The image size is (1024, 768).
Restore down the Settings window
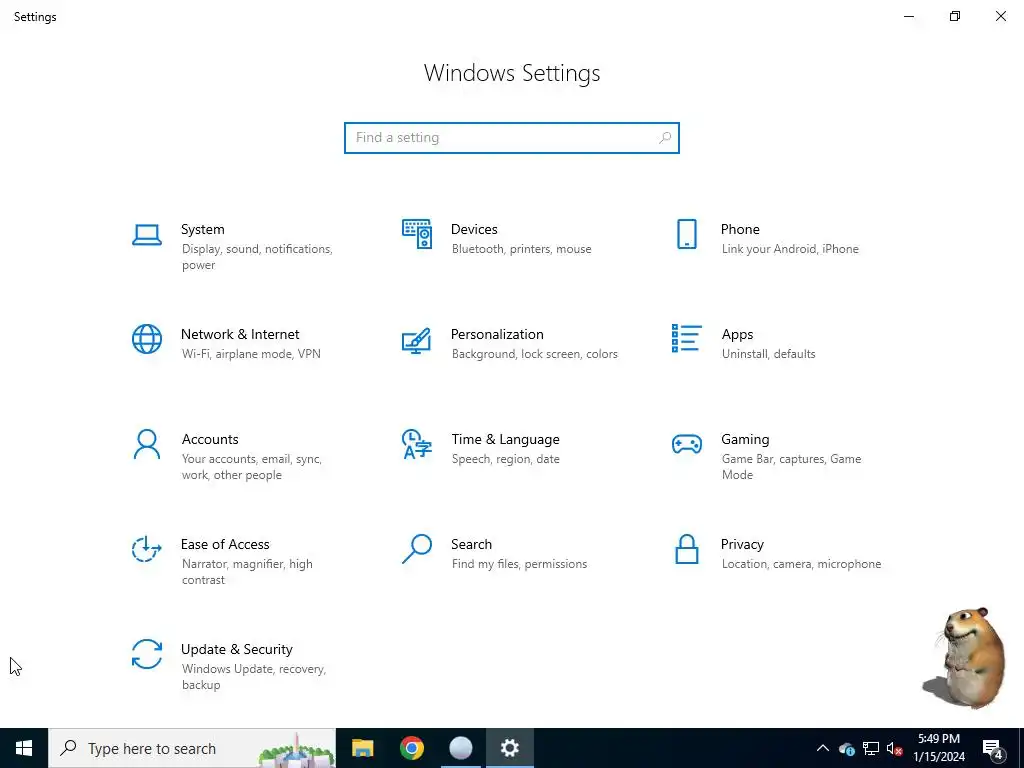(x=955, y=16)
